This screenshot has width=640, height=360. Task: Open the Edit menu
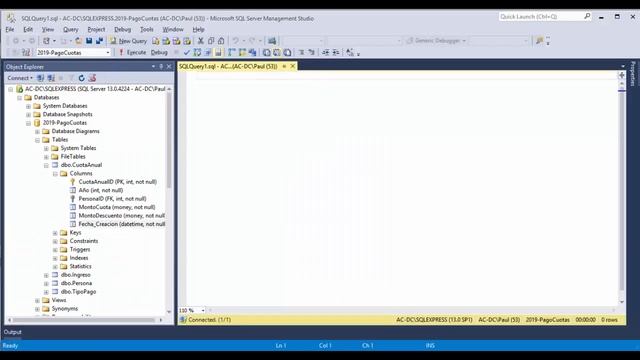(28, 29)
